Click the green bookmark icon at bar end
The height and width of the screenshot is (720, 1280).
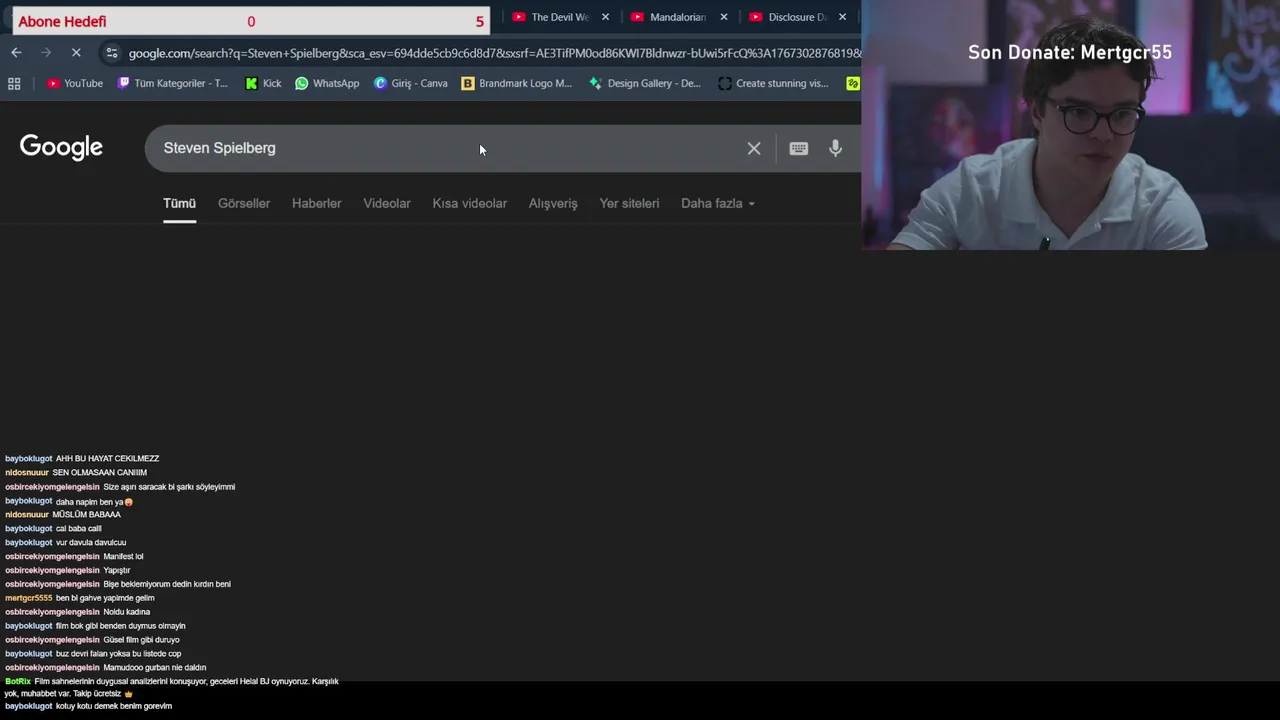point(852,84)
